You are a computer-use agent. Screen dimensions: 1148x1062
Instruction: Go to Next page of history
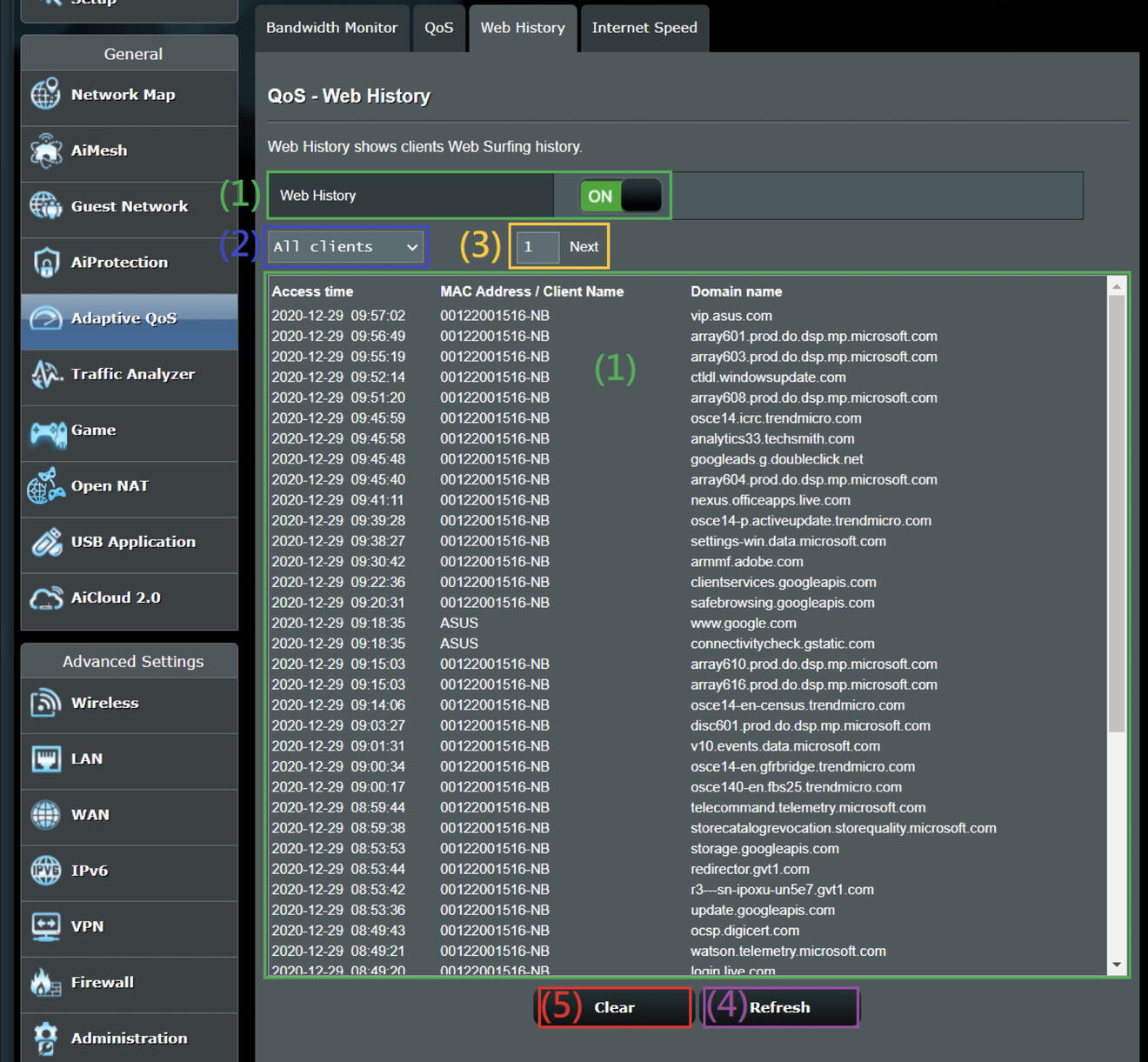584,247
